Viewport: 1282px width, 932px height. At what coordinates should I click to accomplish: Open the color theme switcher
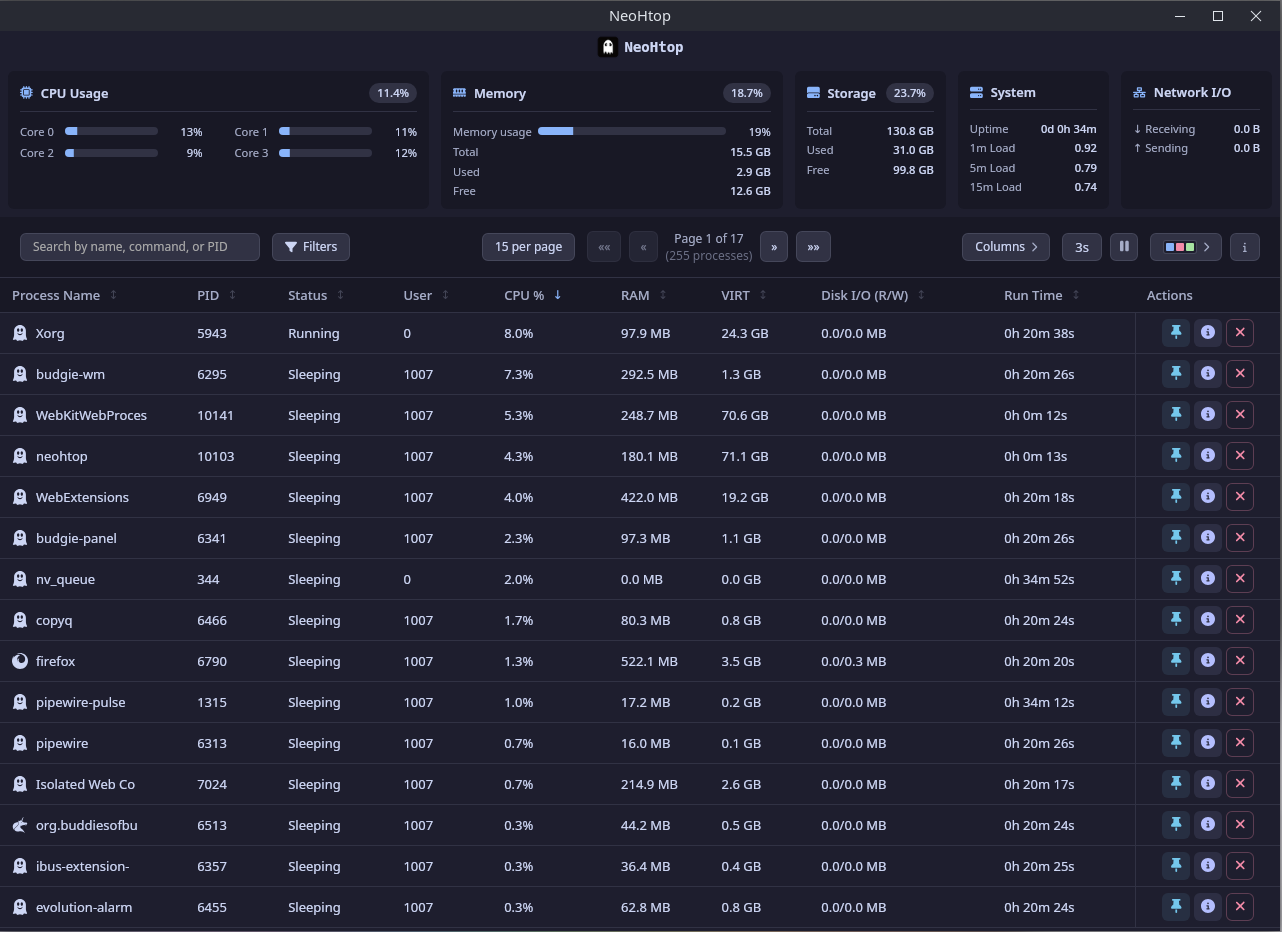1186,247
